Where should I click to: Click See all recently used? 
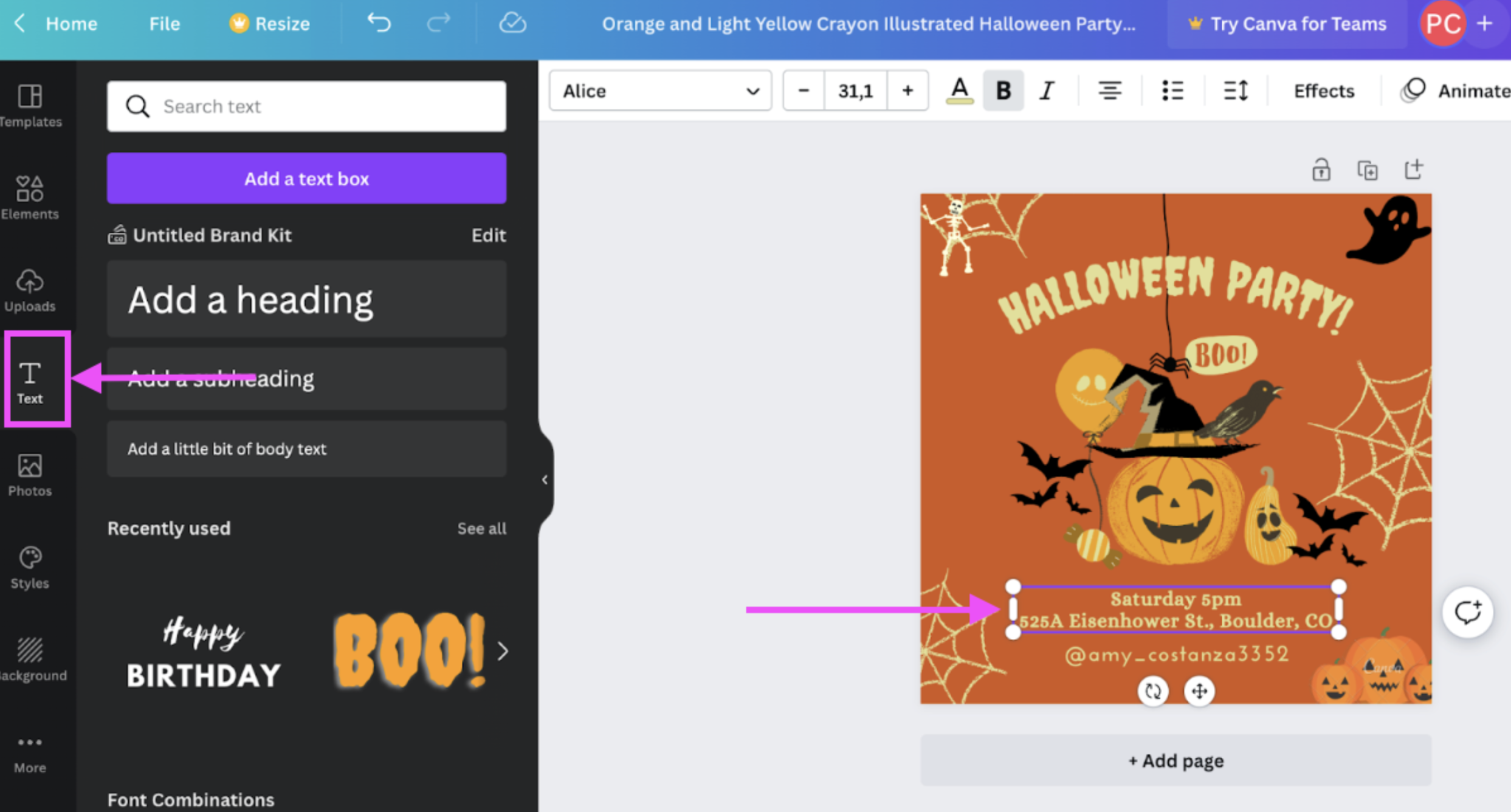coord(481,528)
